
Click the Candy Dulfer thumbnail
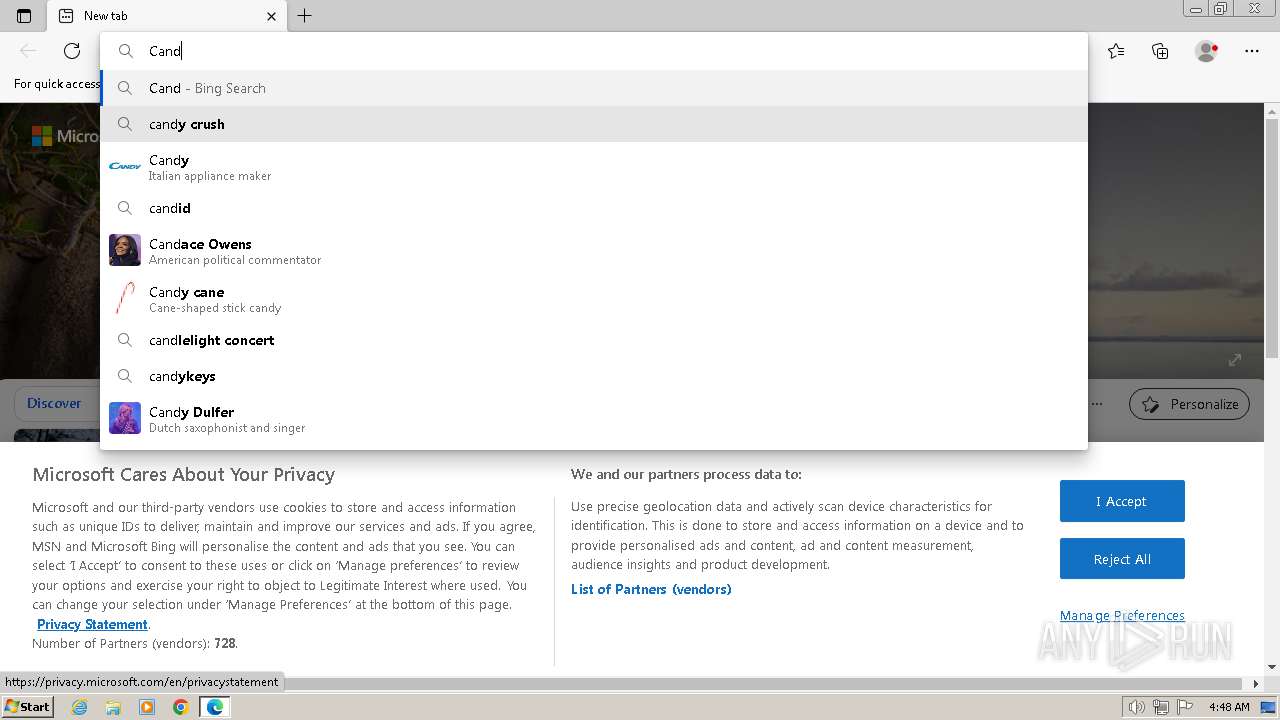(x=125, y=418)
